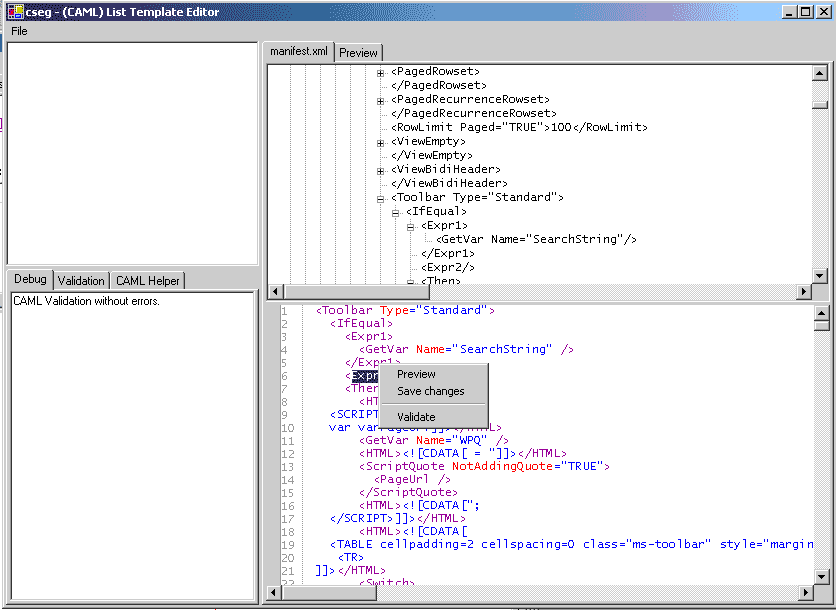Click the tree view scroll down arrow
This screenshot has width=836, height=610.
819,275
